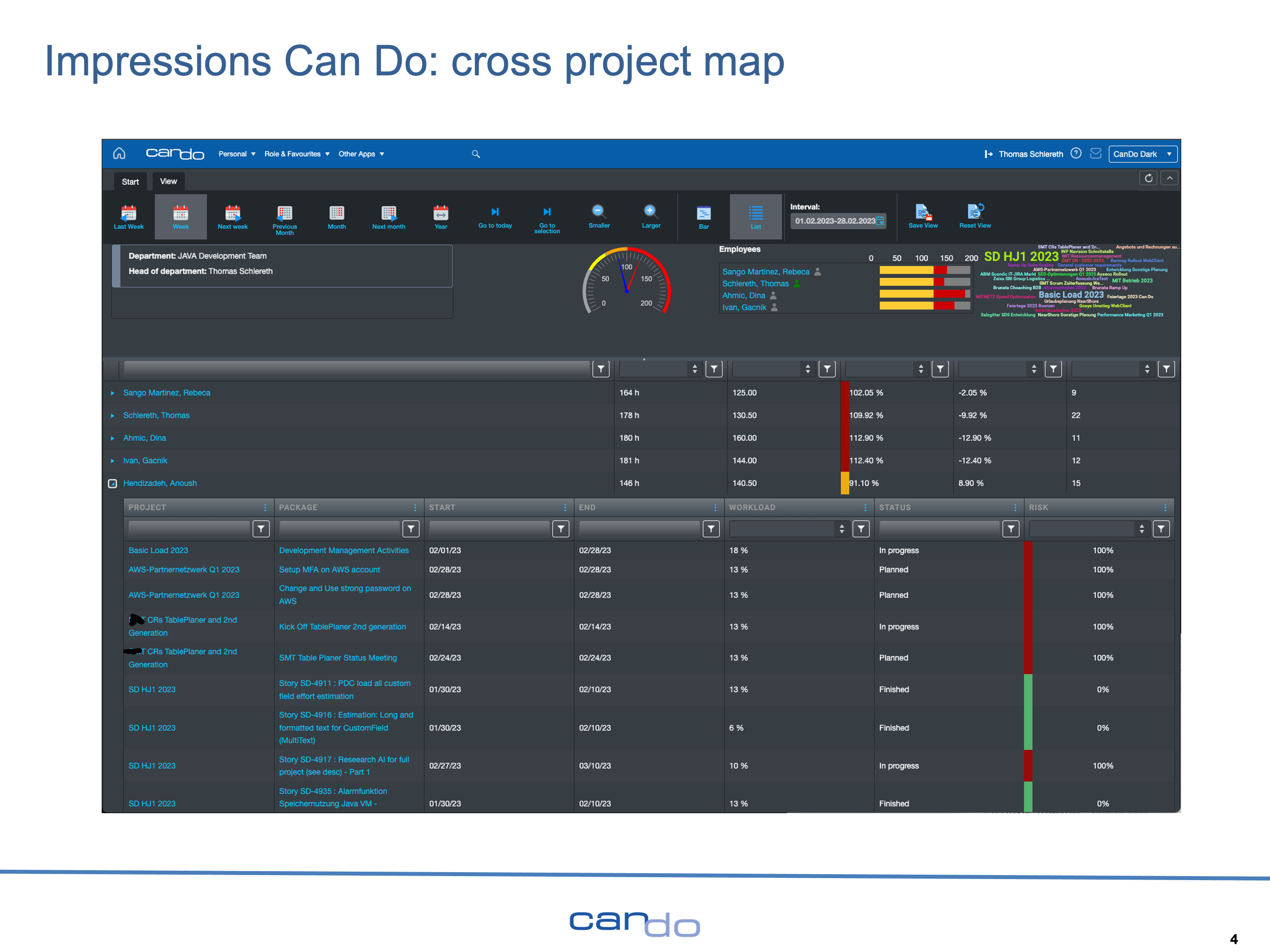Click the Interval date range field
1270x952 pixels.
tap(838, 221)
